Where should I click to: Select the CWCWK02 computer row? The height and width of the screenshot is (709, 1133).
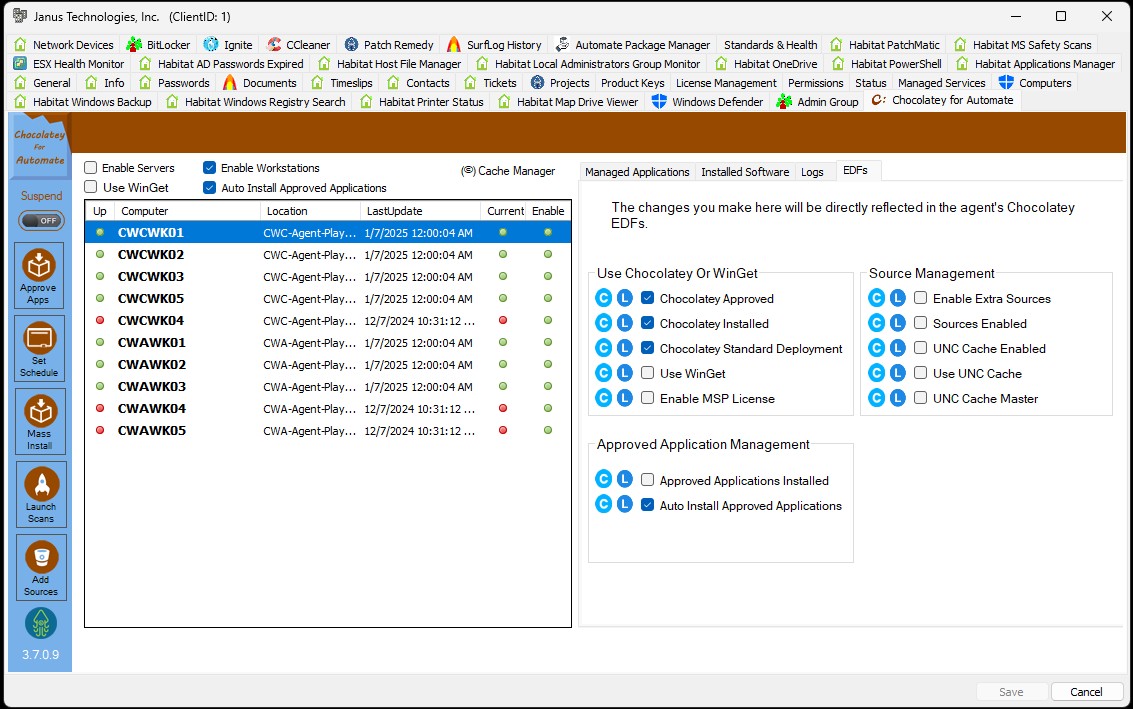click(328, 254)
